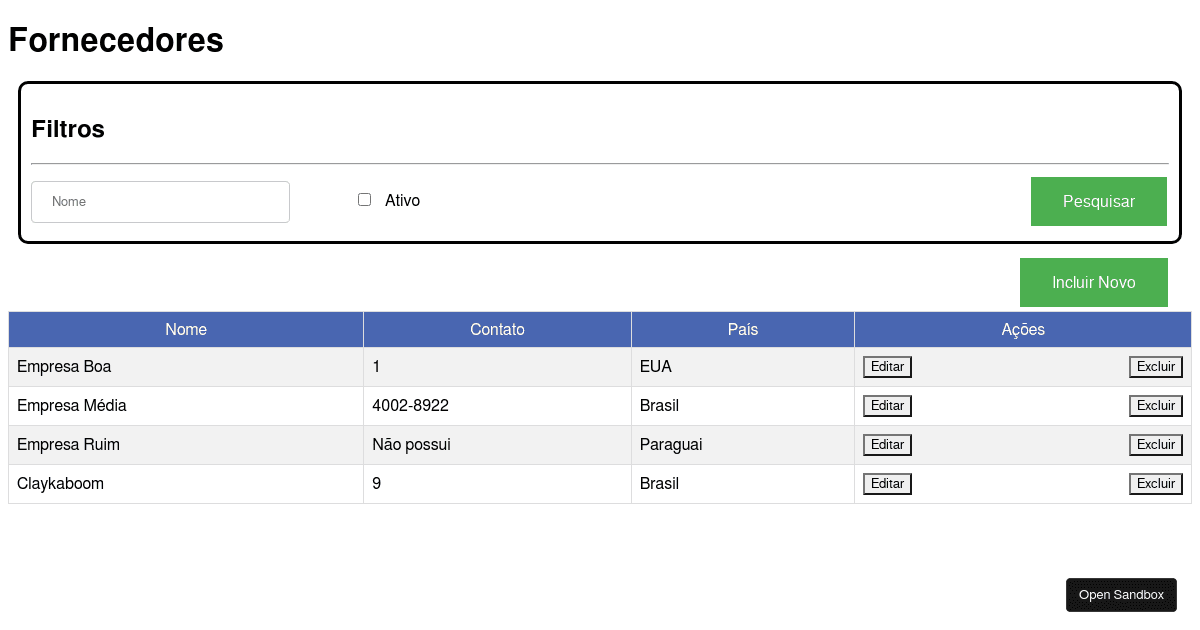Edit the Claykaboom supplier

887,483
